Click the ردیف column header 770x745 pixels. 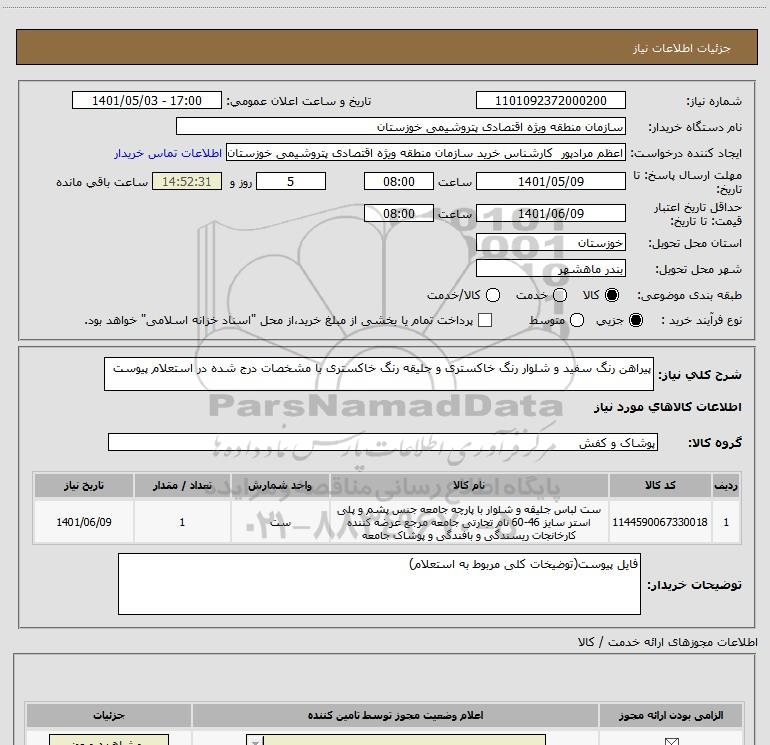point(726,485)
